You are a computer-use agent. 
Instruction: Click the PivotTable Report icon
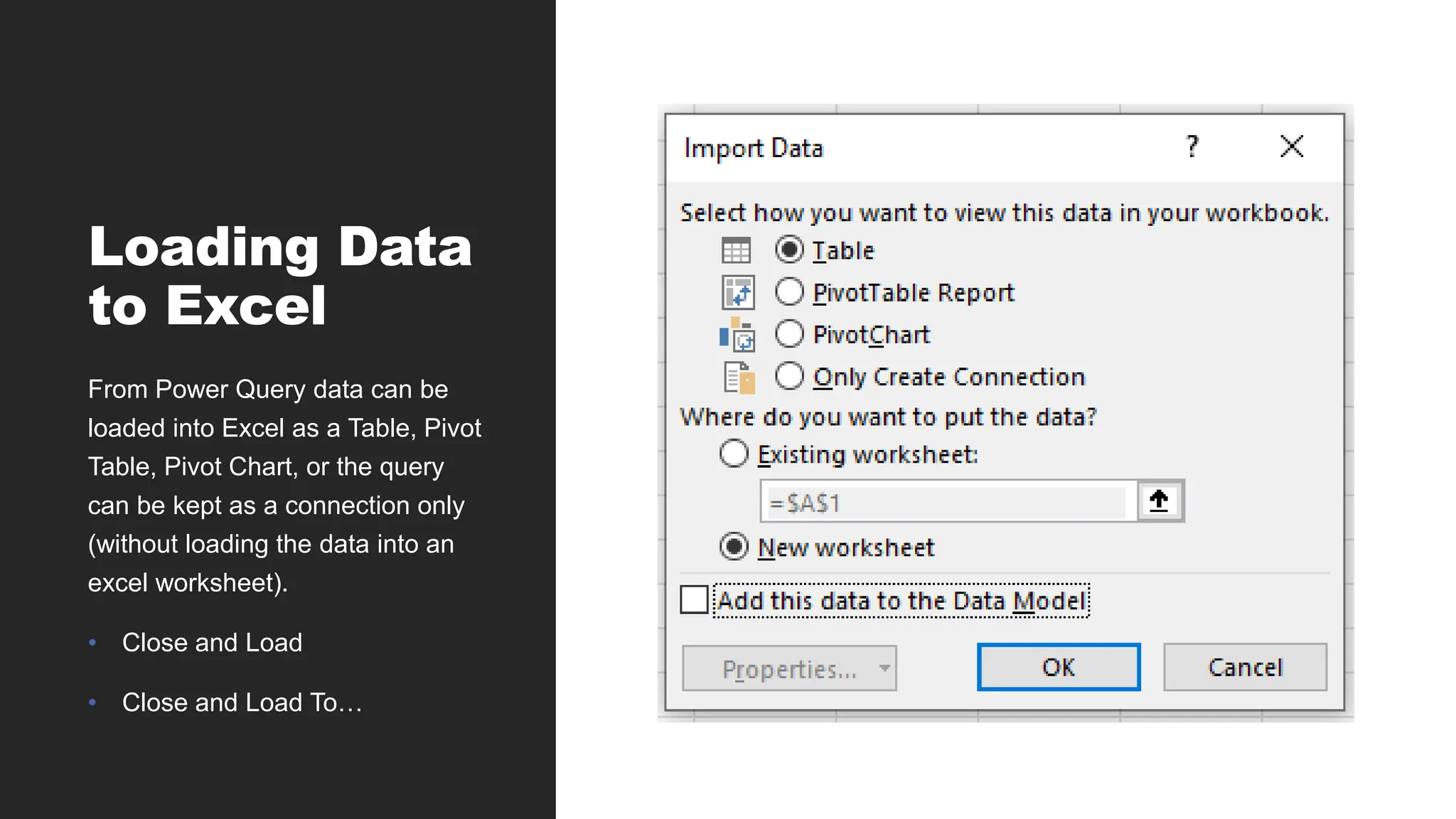(x=737, y=293)
